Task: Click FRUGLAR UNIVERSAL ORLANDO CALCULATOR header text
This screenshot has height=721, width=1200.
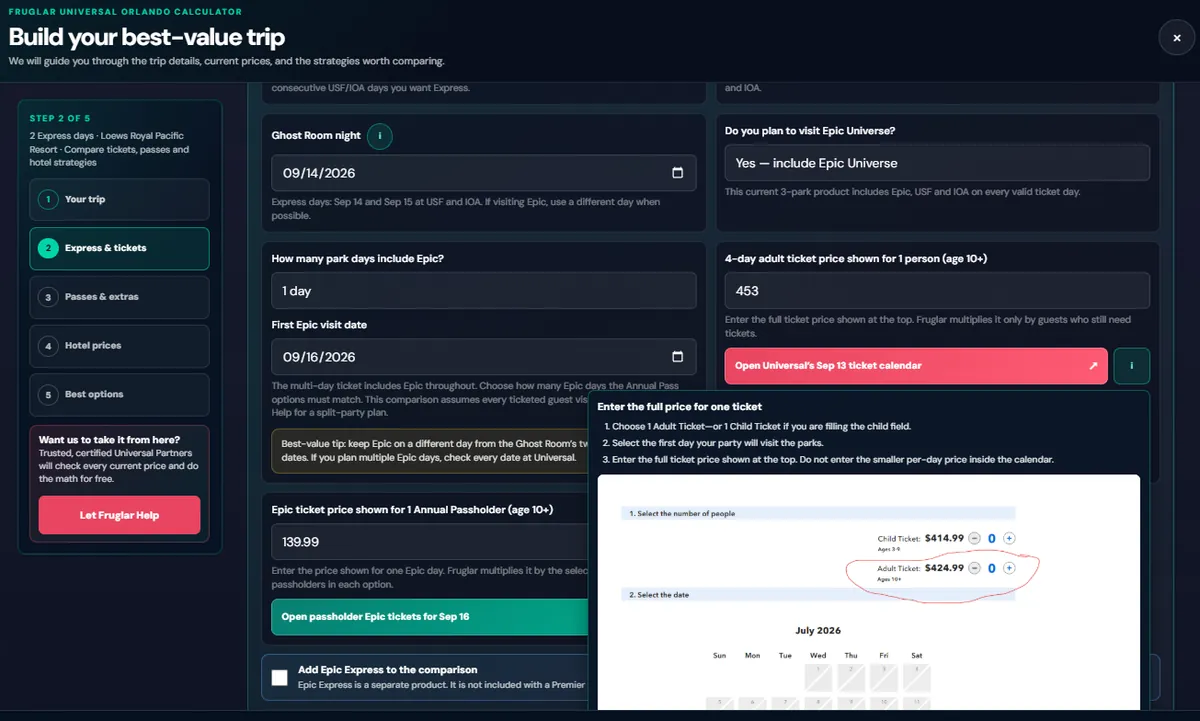Action: (125, 12)
